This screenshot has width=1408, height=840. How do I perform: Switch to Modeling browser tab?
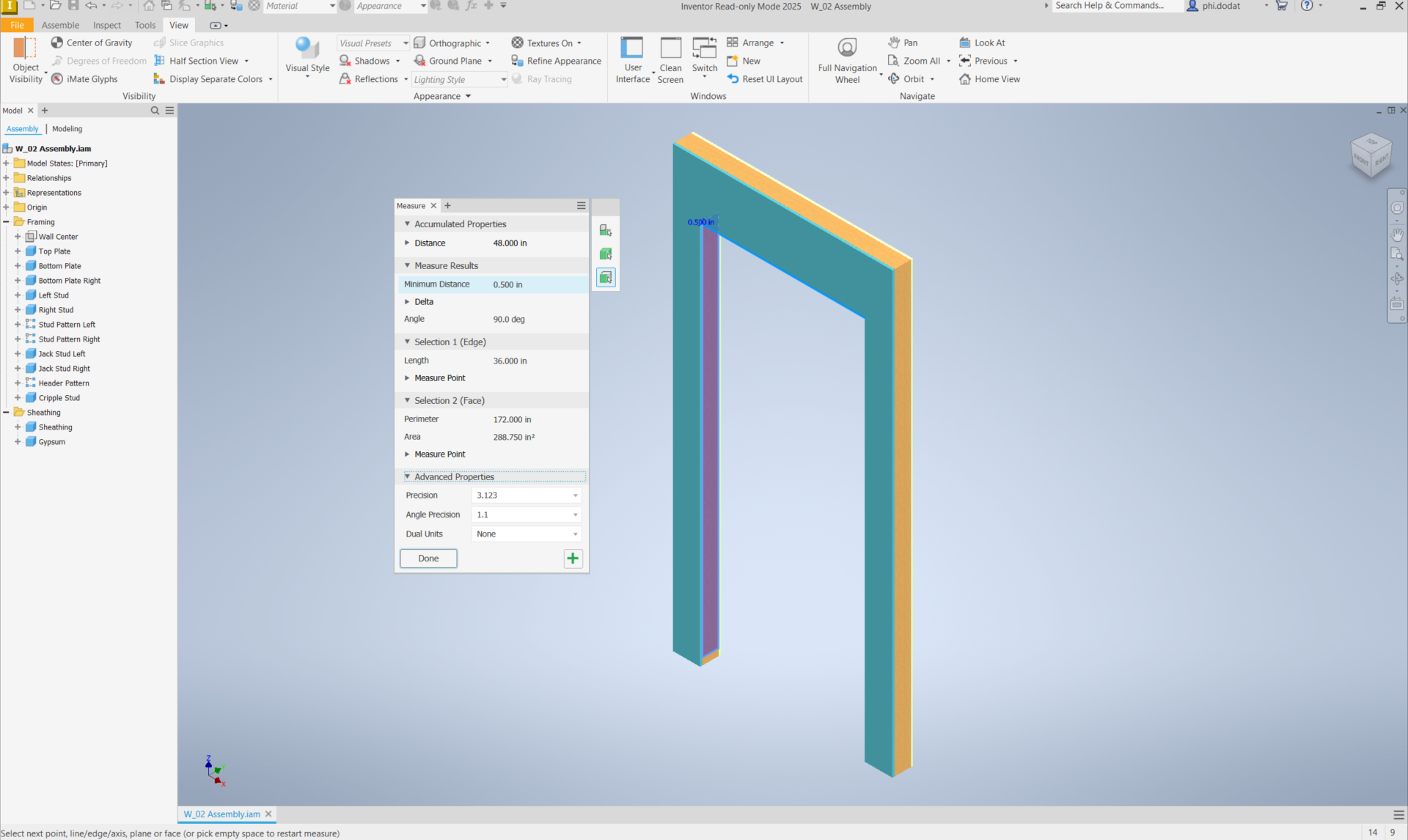[x=67, y=129]
